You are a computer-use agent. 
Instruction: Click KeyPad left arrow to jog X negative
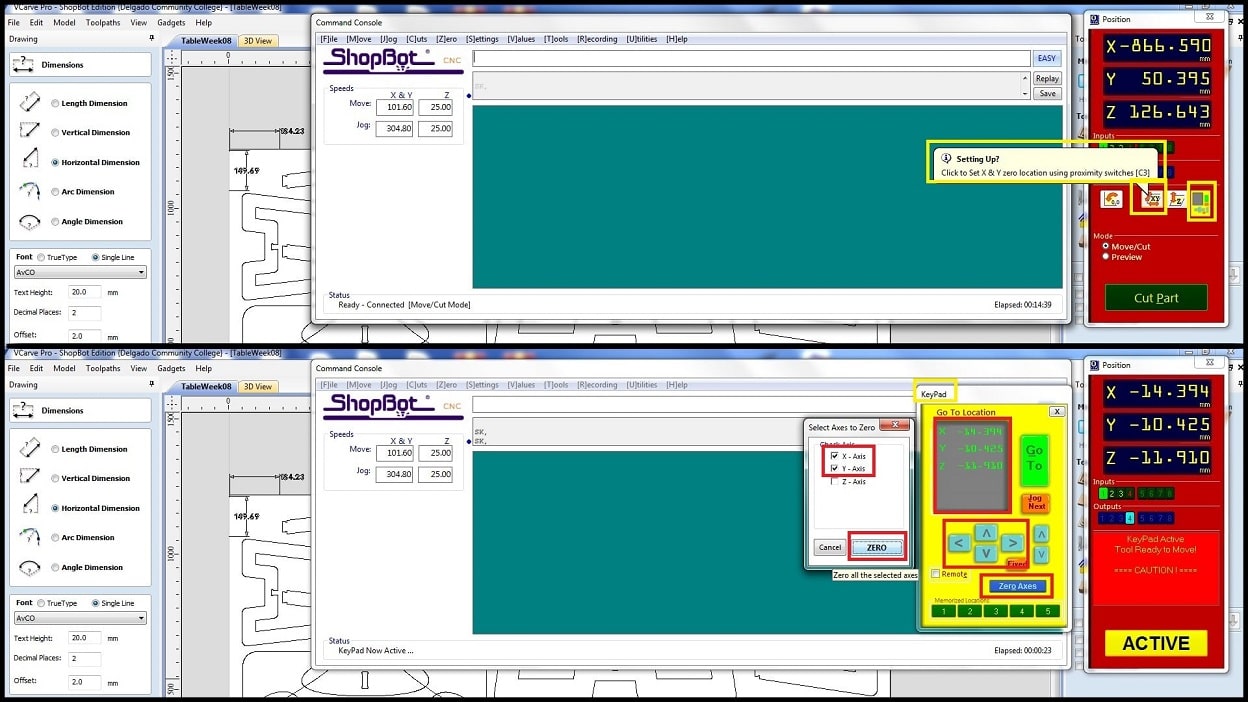point(958,543)
